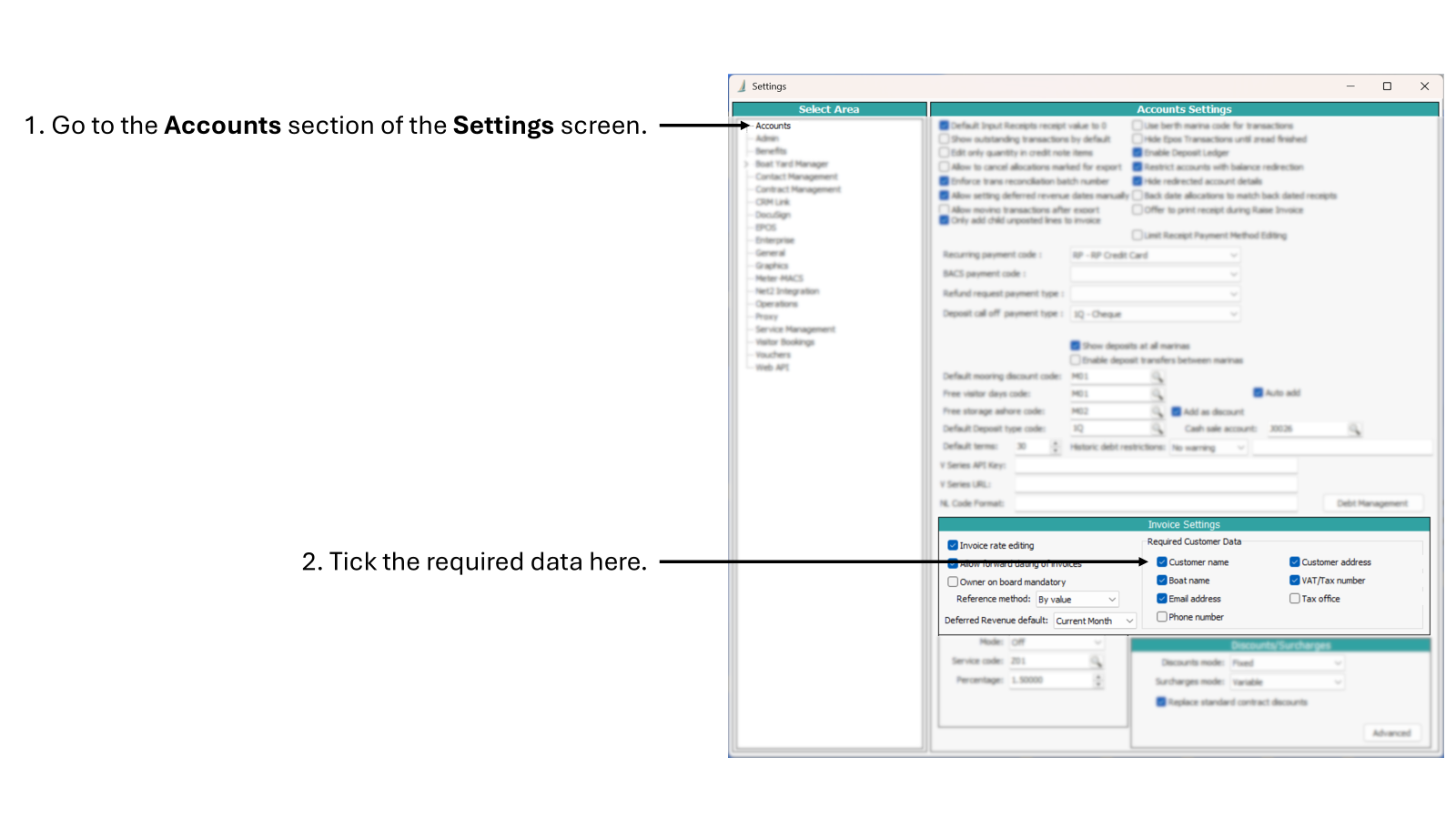This screenshot has width=1456, height=819.
Task: Open the Refund request payment type dropdown
Action: click(x=1156, y=294)
